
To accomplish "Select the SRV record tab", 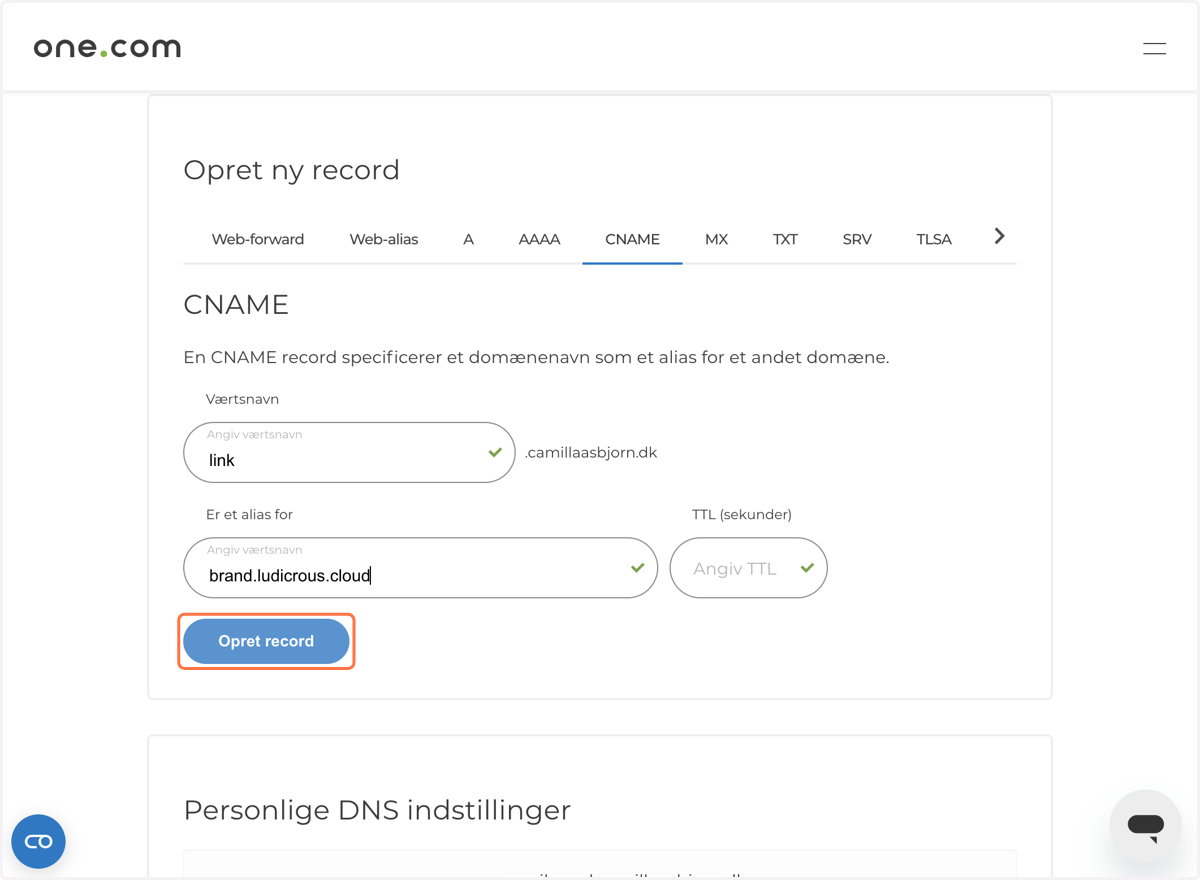I will (x=857, y=239).
